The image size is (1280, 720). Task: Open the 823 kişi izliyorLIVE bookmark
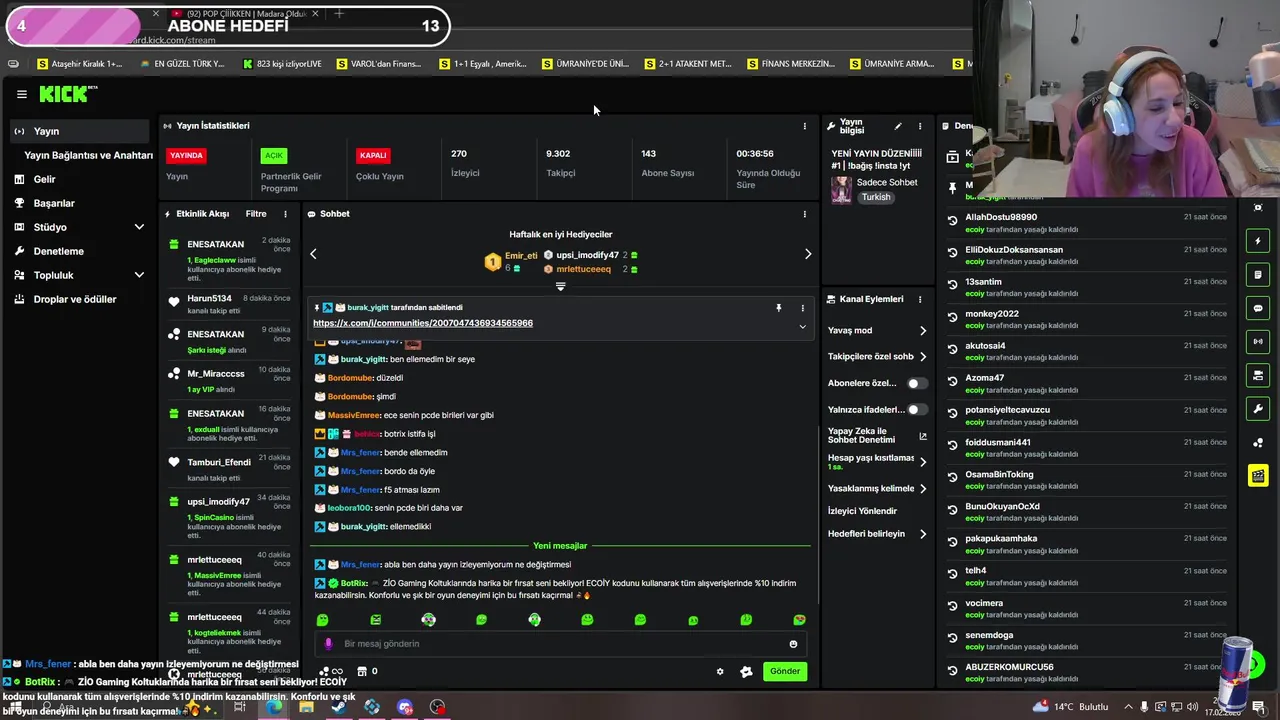pos(283,64)
